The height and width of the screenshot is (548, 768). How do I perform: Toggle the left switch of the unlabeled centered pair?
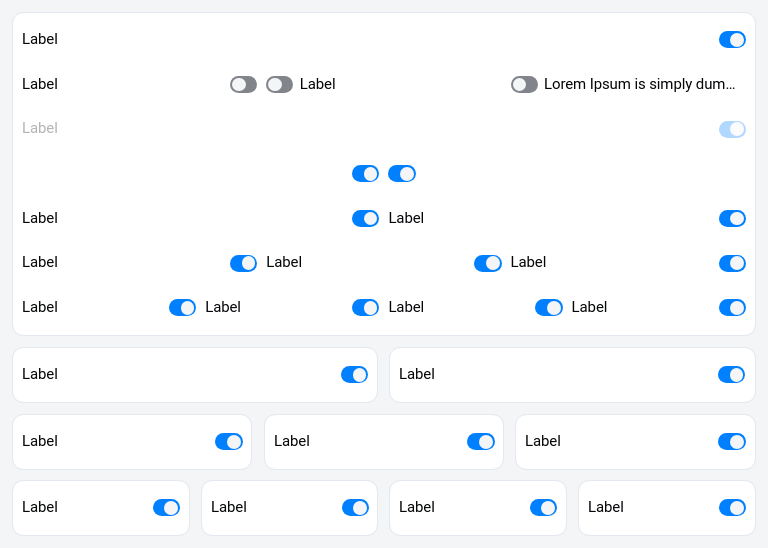[365, 174]
